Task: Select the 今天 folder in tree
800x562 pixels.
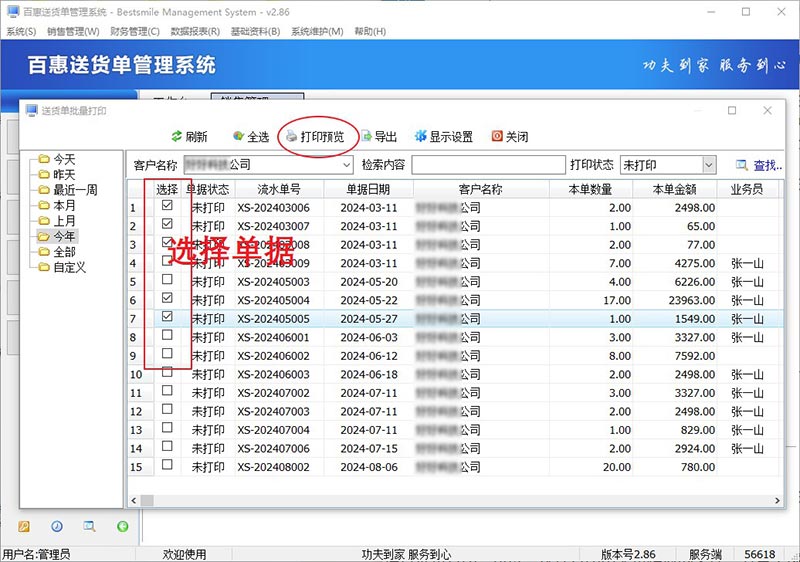Action: [57, 159]
